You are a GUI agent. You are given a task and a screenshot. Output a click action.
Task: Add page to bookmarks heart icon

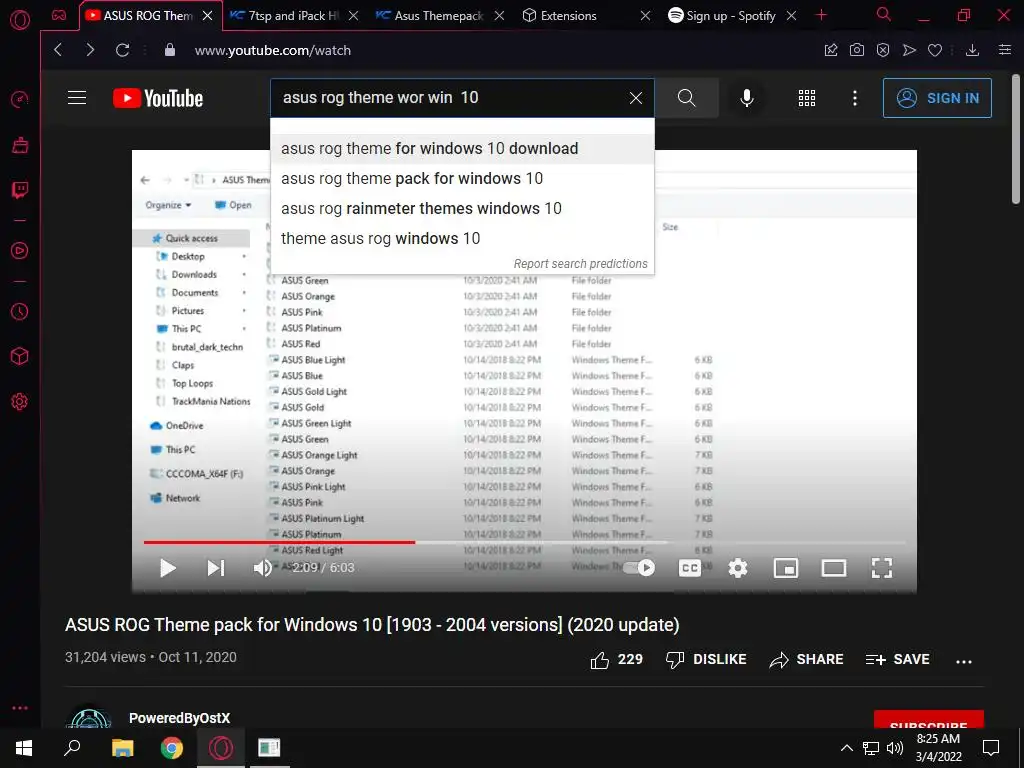tap(935, 50)
